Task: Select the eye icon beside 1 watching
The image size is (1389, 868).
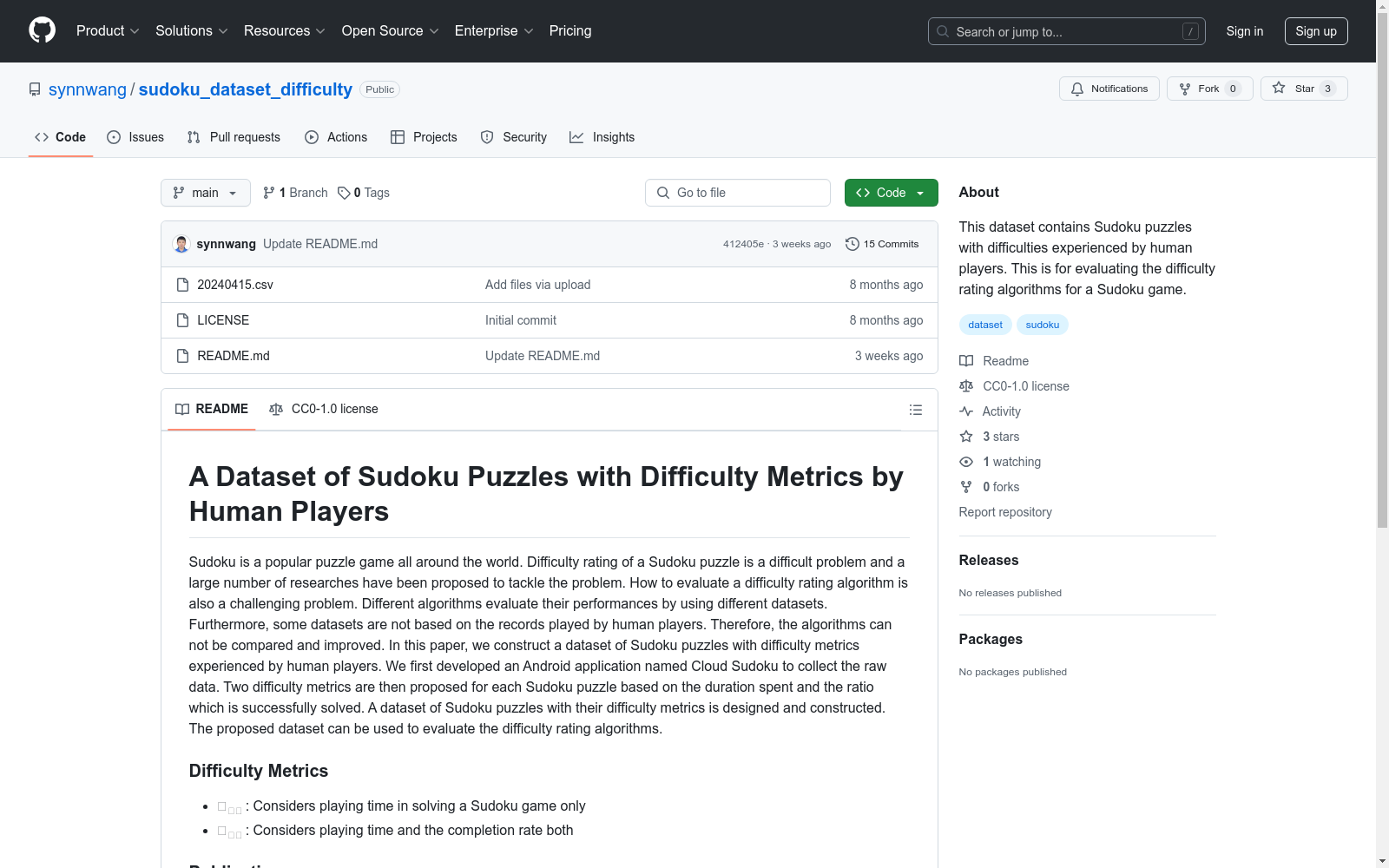Action: (x=966, y=462)
